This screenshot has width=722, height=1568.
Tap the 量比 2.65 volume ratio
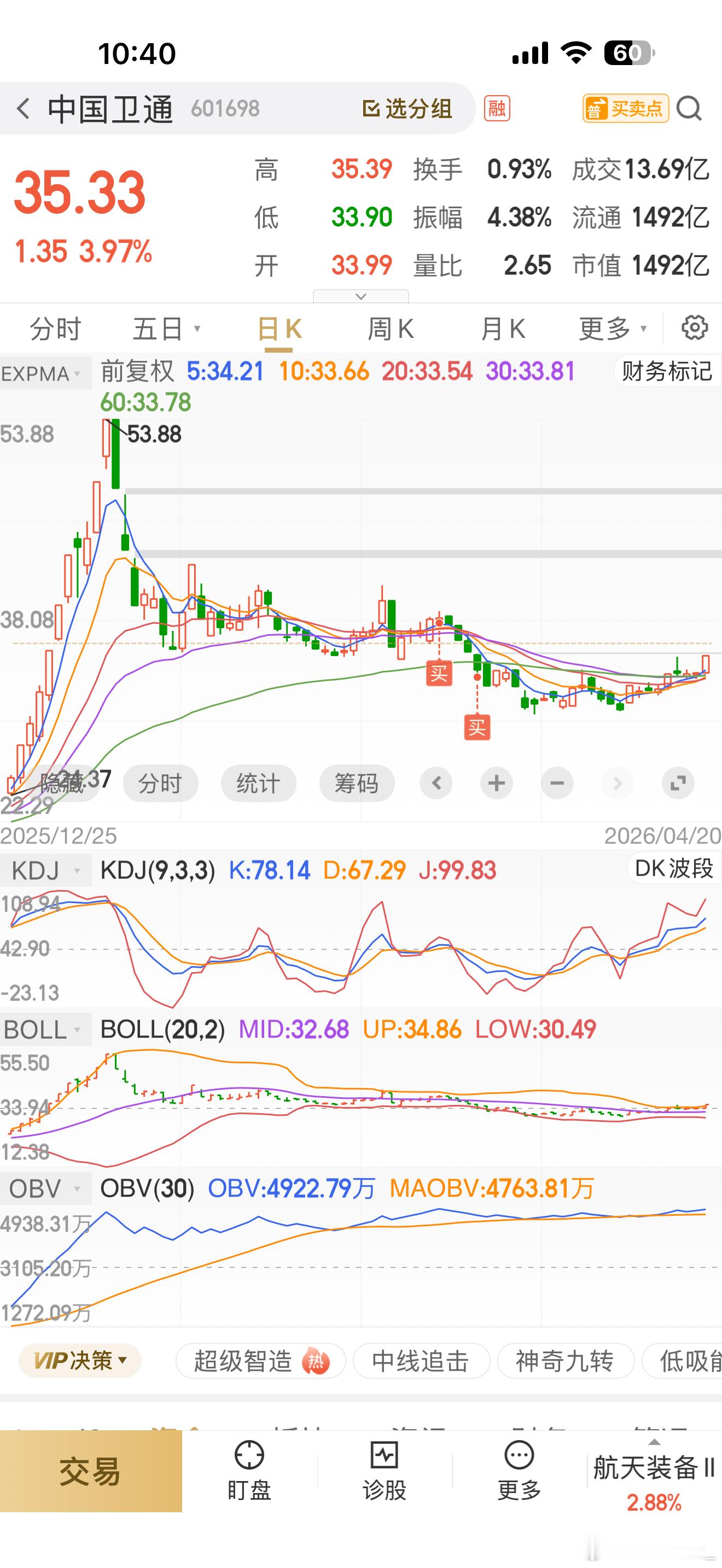click(482, 265)
